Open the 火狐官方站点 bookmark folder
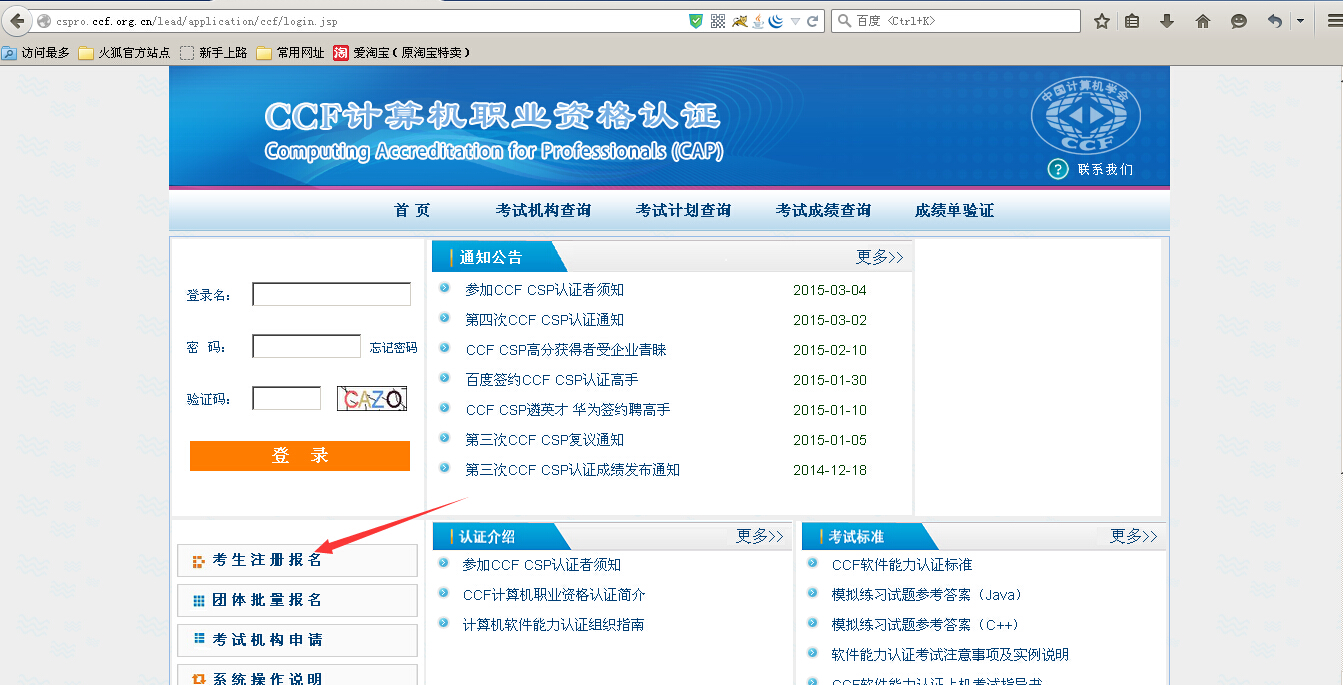Screen dimensions: 1343x685 click(124, 53)
